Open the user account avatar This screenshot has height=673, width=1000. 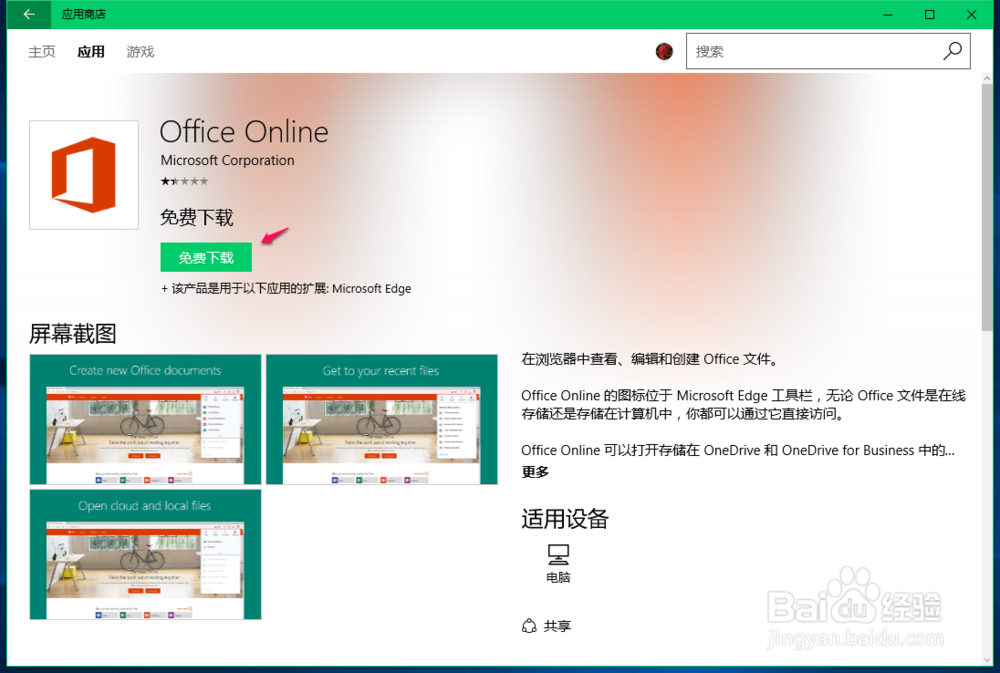[664, 51]
